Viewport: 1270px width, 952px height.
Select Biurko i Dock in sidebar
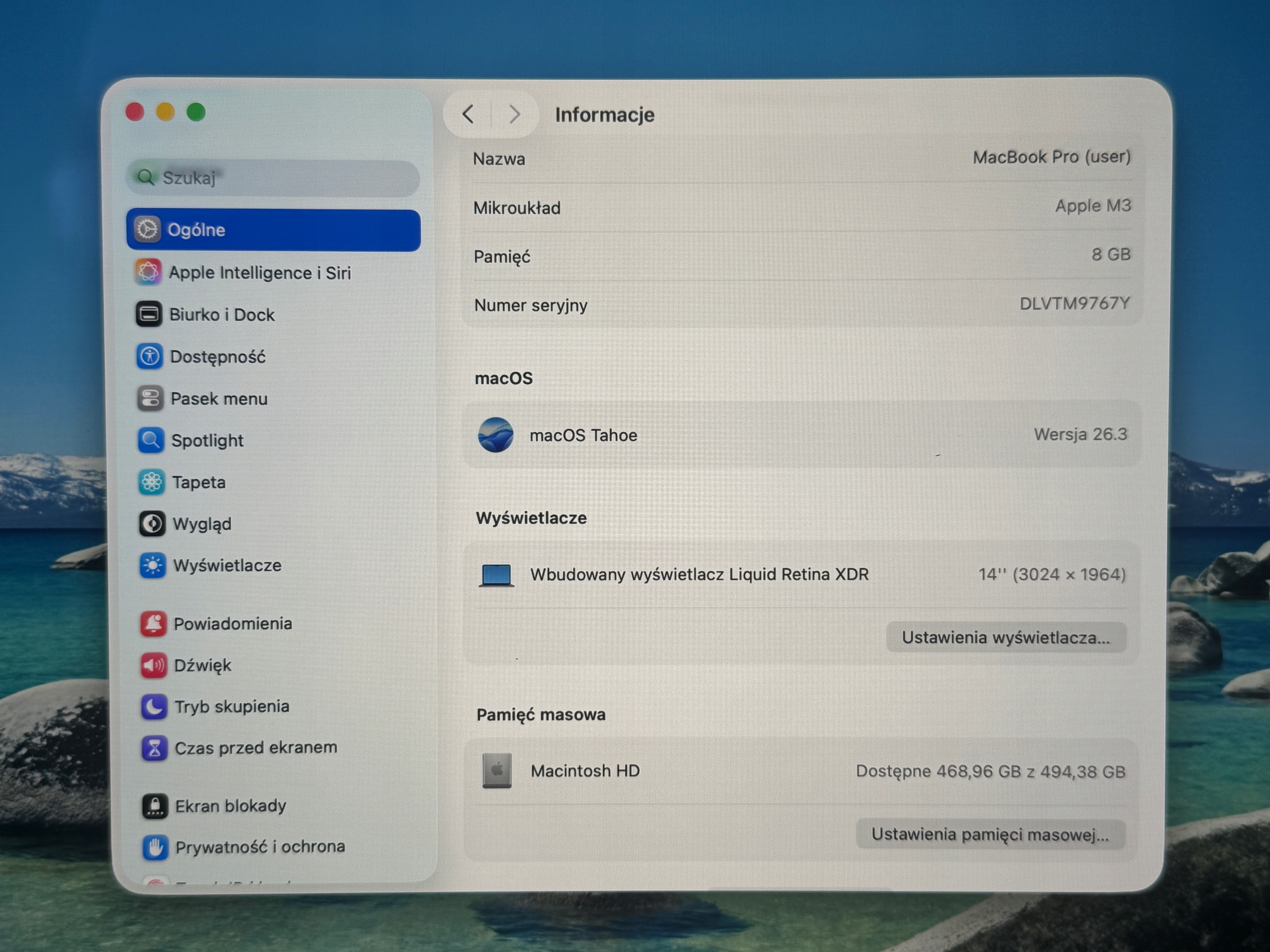coord(273,314)
